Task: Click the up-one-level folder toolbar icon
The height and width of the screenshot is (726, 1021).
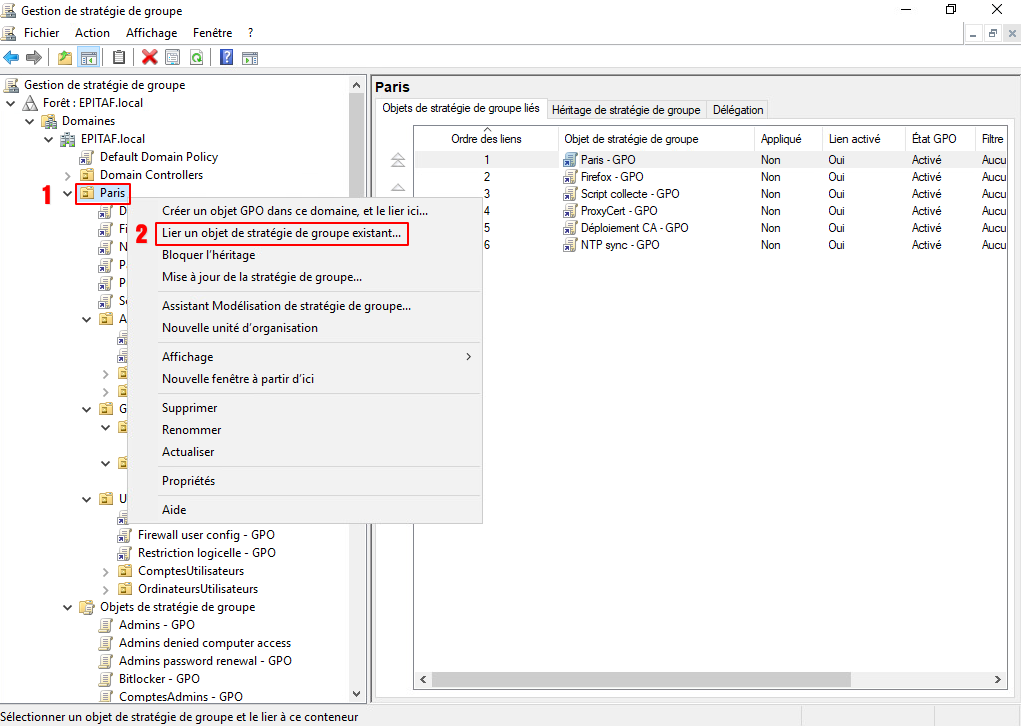Action: [65, 57]
